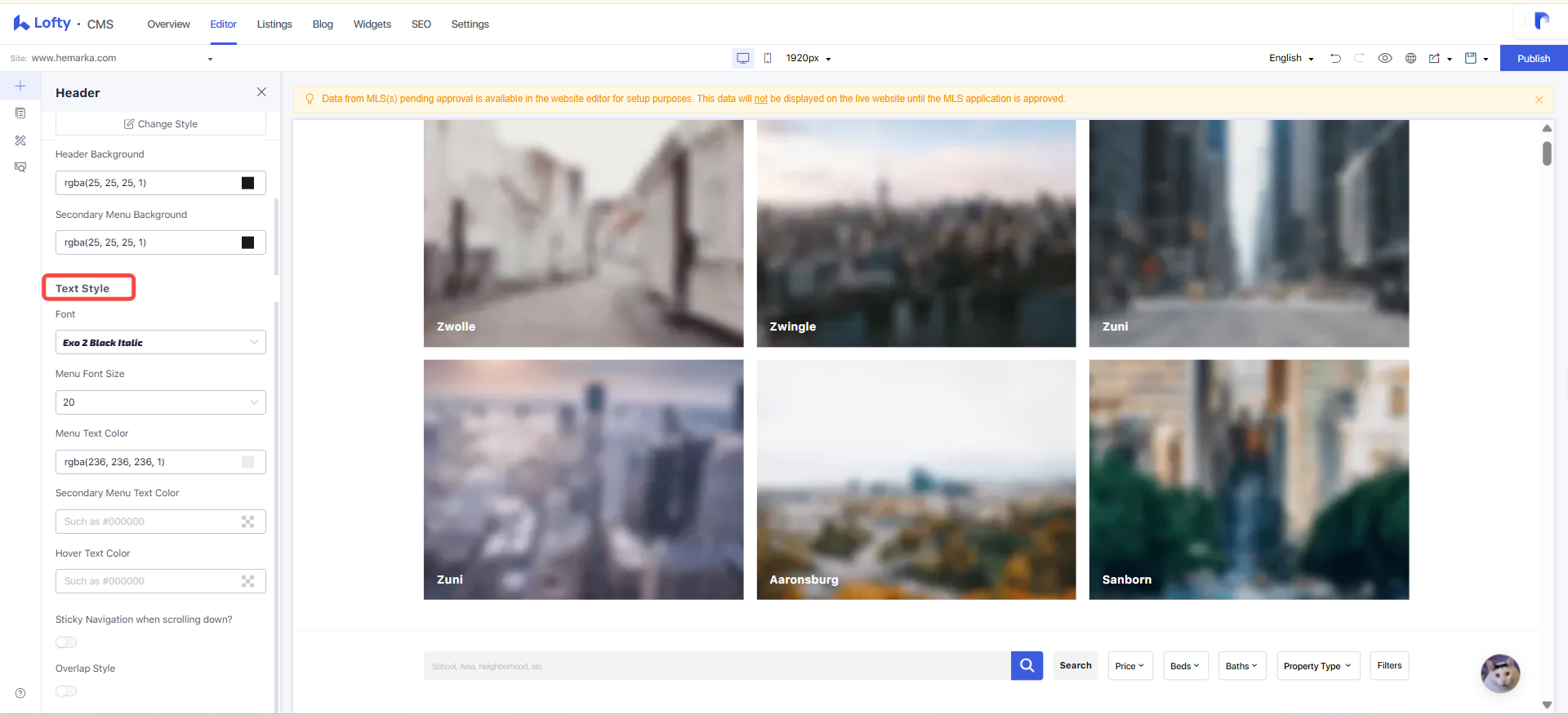
Task: Click the Header Background black color swatch
Action: coord(248,183)
